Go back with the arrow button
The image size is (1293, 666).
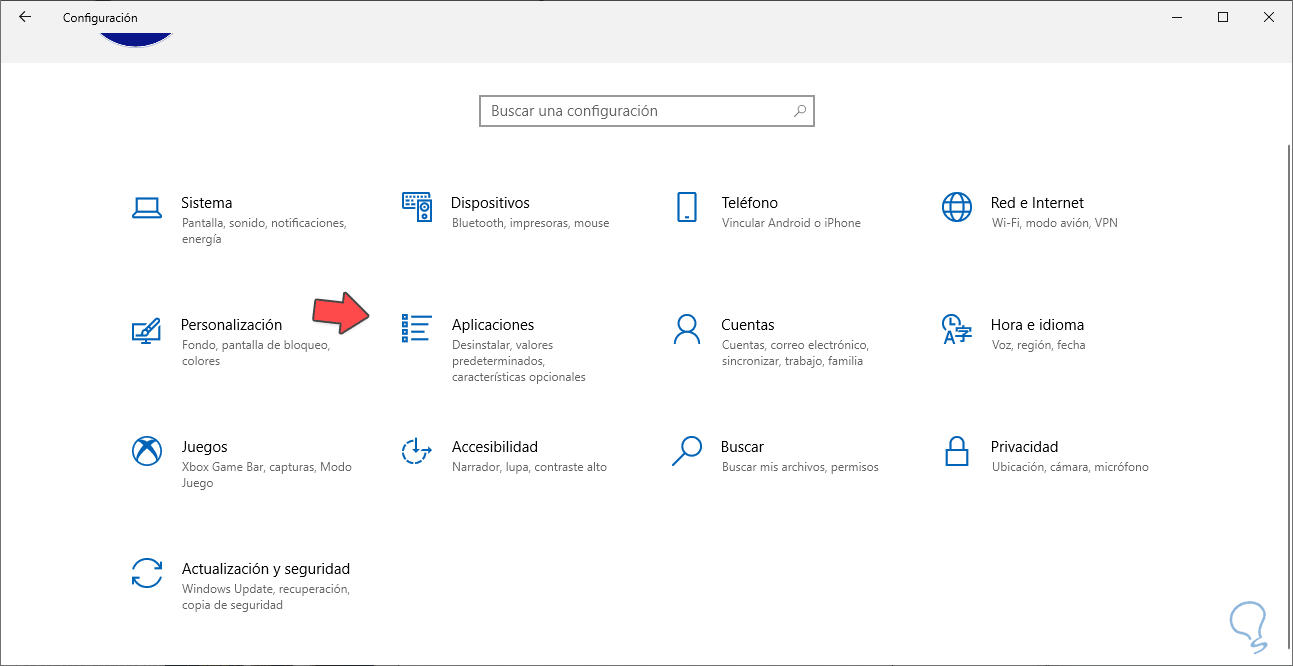pos(25,17)
